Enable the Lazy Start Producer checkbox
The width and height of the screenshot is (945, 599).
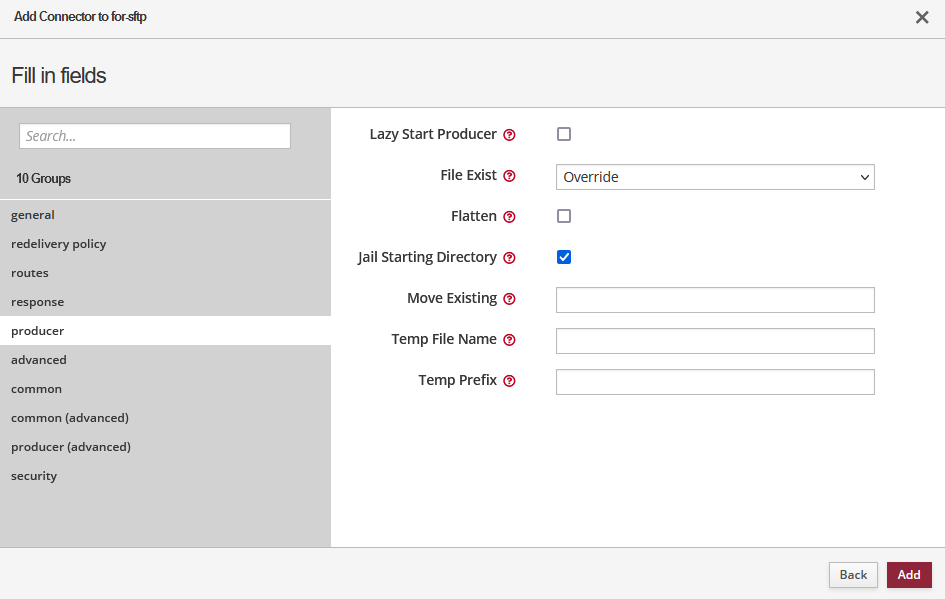[564, 134]
